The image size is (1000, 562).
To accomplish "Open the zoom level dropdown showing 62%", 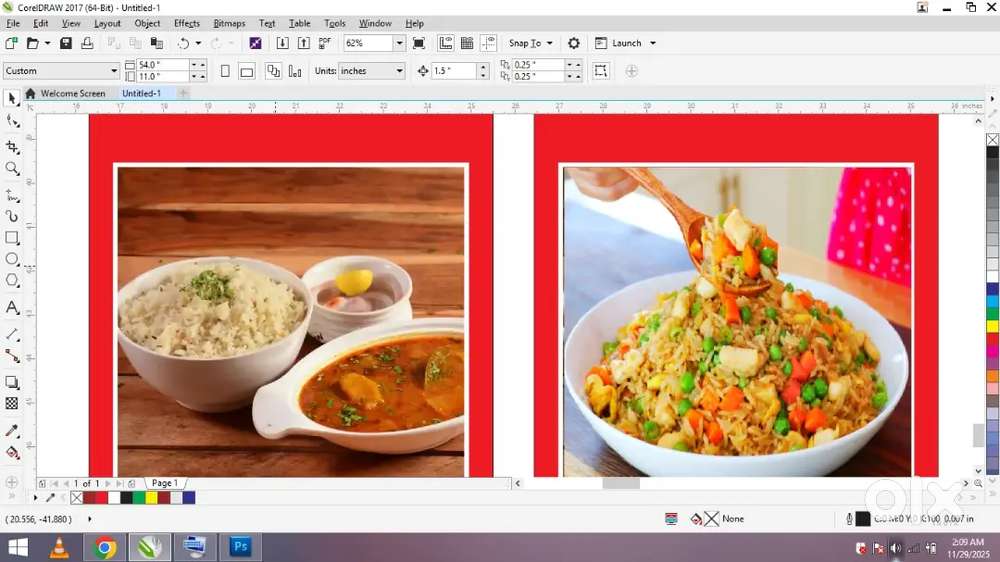I will 399,43.
